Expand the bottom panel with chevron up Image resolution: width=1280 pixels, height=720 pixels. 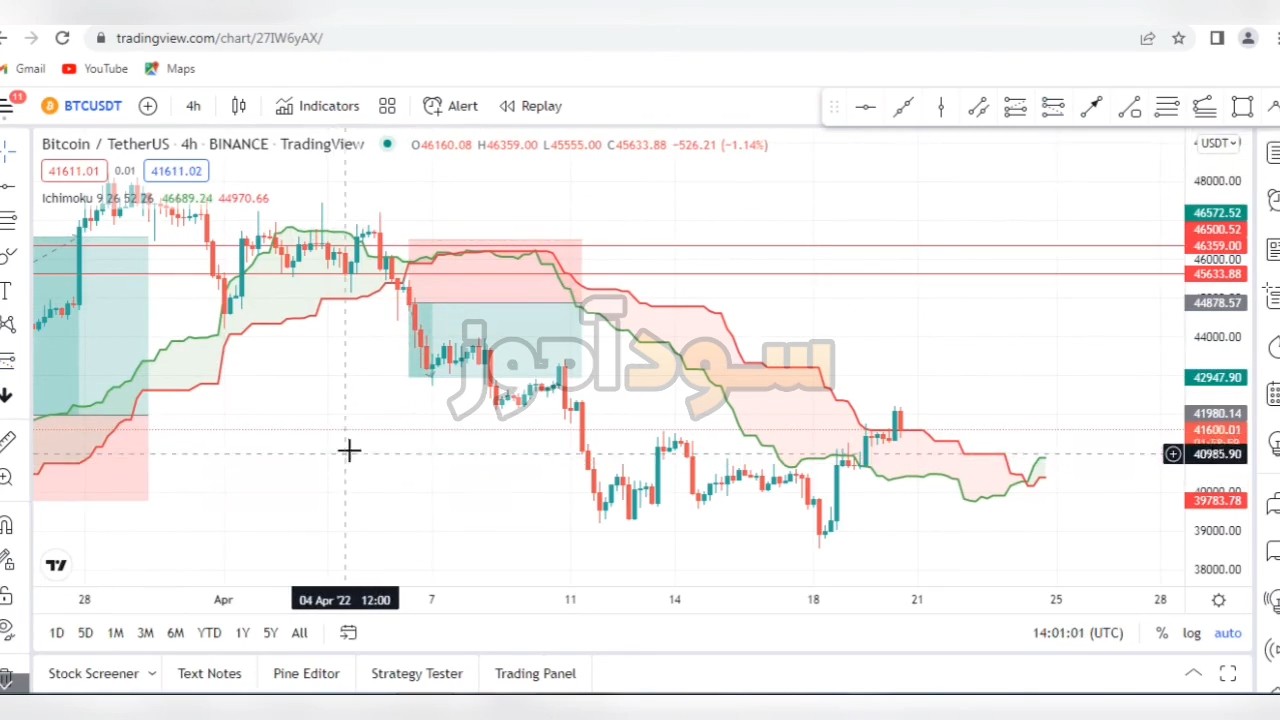tap(1193, 673)
